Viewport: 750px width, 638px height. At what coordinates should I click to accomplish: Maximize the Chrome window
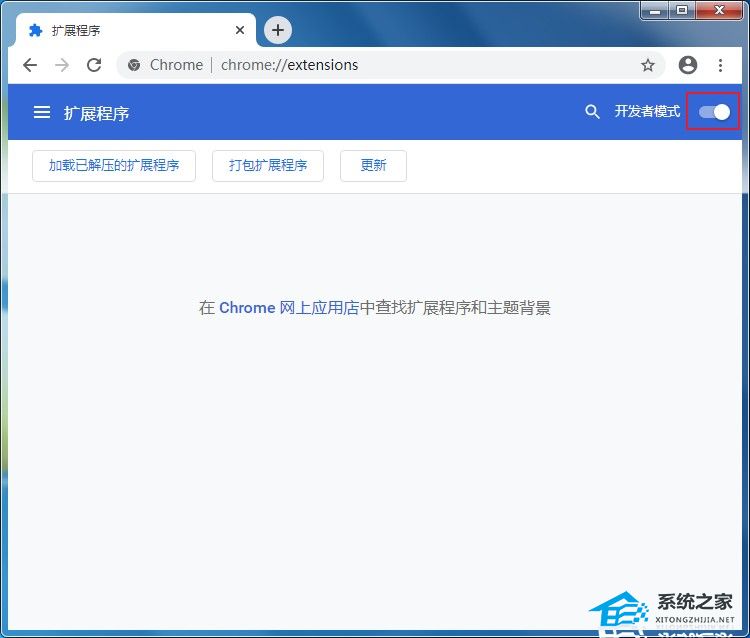pos(684,10)
